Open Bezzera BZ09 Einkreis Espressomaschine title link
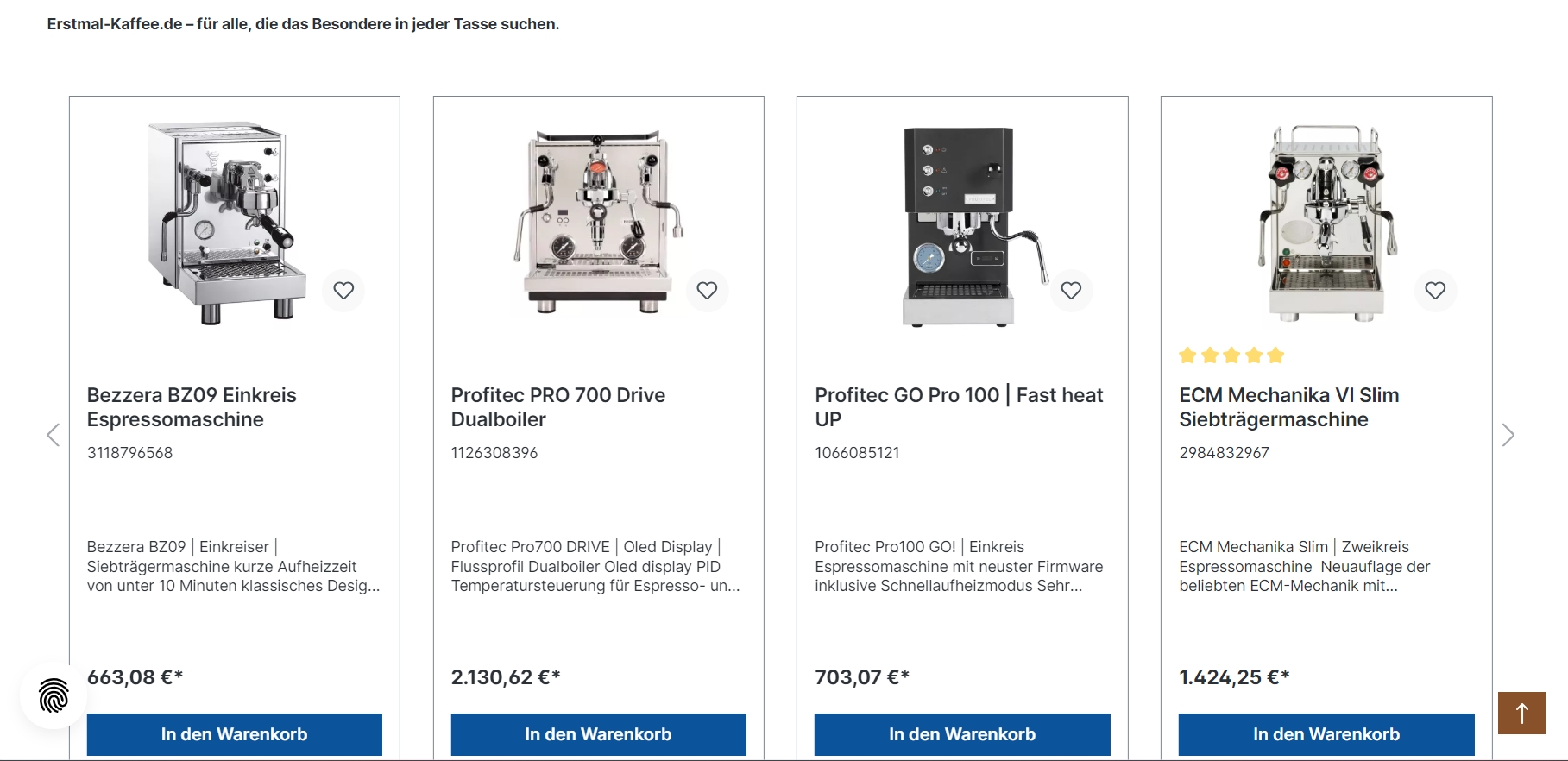The width and height of the screenshot is (1568, 761). click(192, 407)
